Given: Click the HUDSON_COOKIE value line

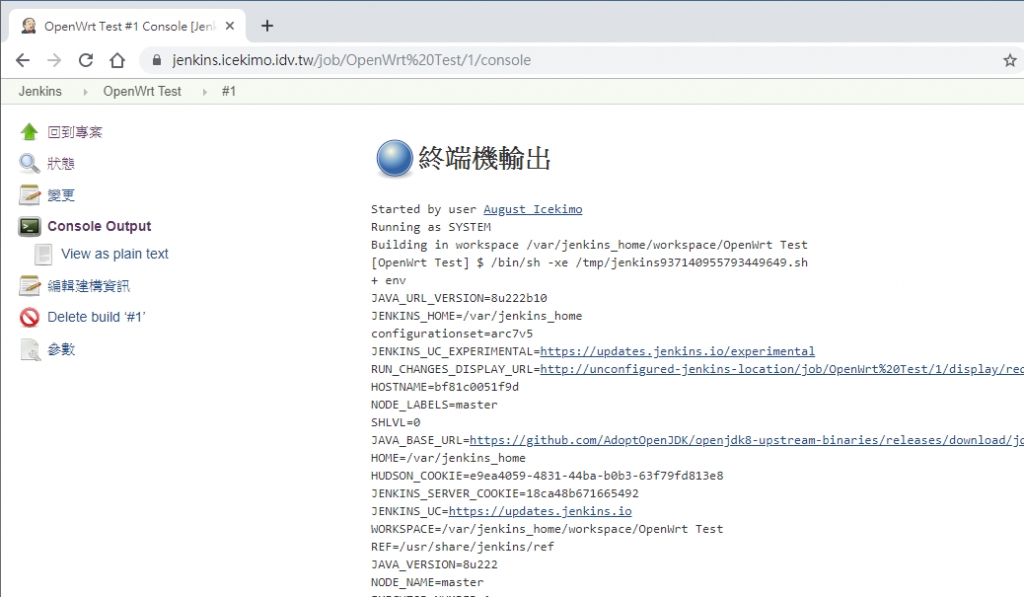Looking at the screenshot, I should [547, 476].
